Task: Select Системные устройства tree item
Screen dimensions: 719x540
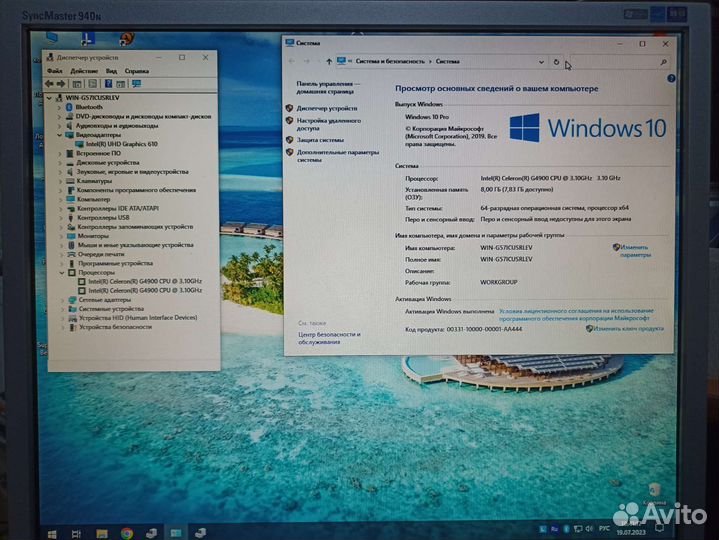Action: coord(111,309)
